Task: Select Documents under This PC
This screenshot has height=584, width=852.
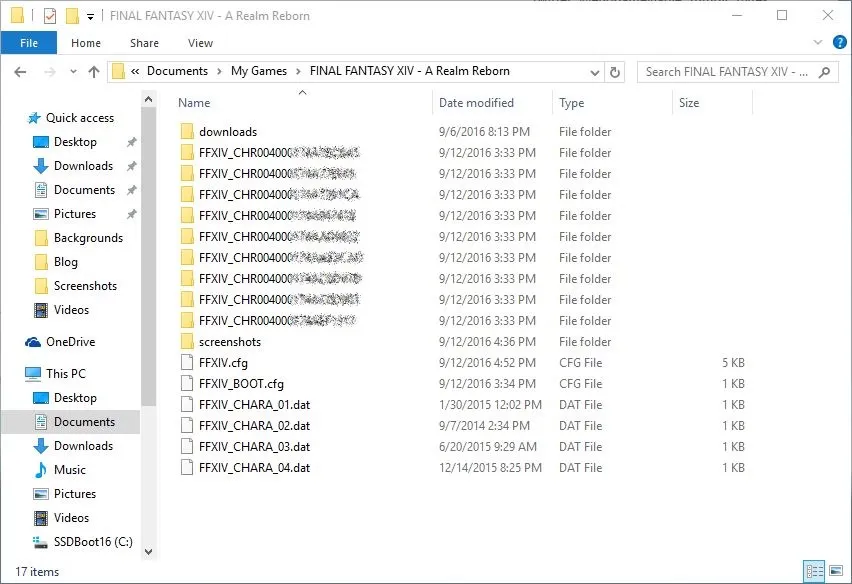Action: pos(84,422)
